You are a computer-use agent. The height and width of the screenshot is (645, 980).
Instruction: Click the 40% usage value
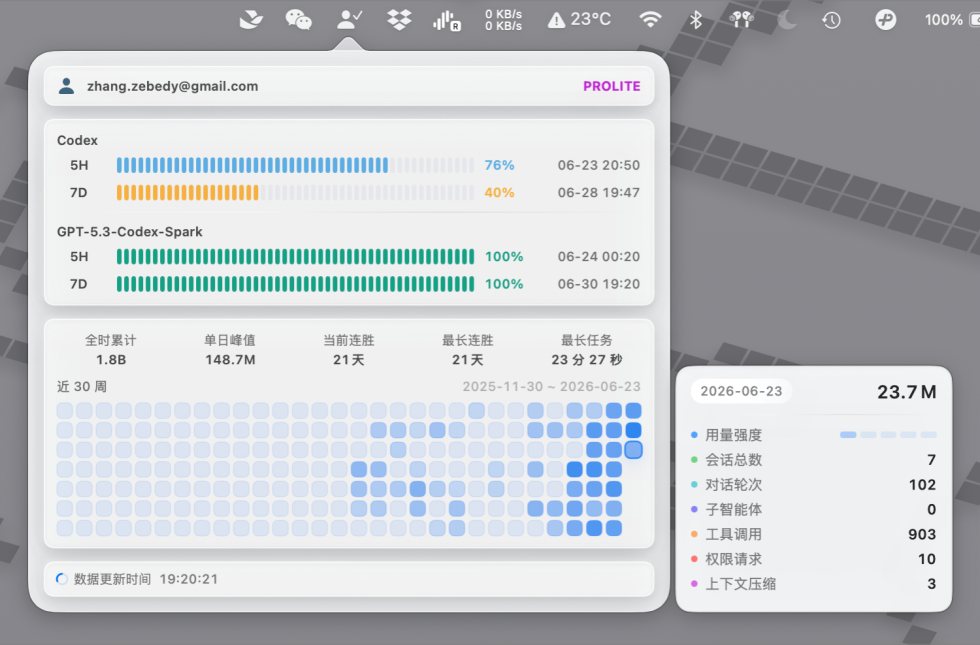pyautogui.click(x=499, y=192)
